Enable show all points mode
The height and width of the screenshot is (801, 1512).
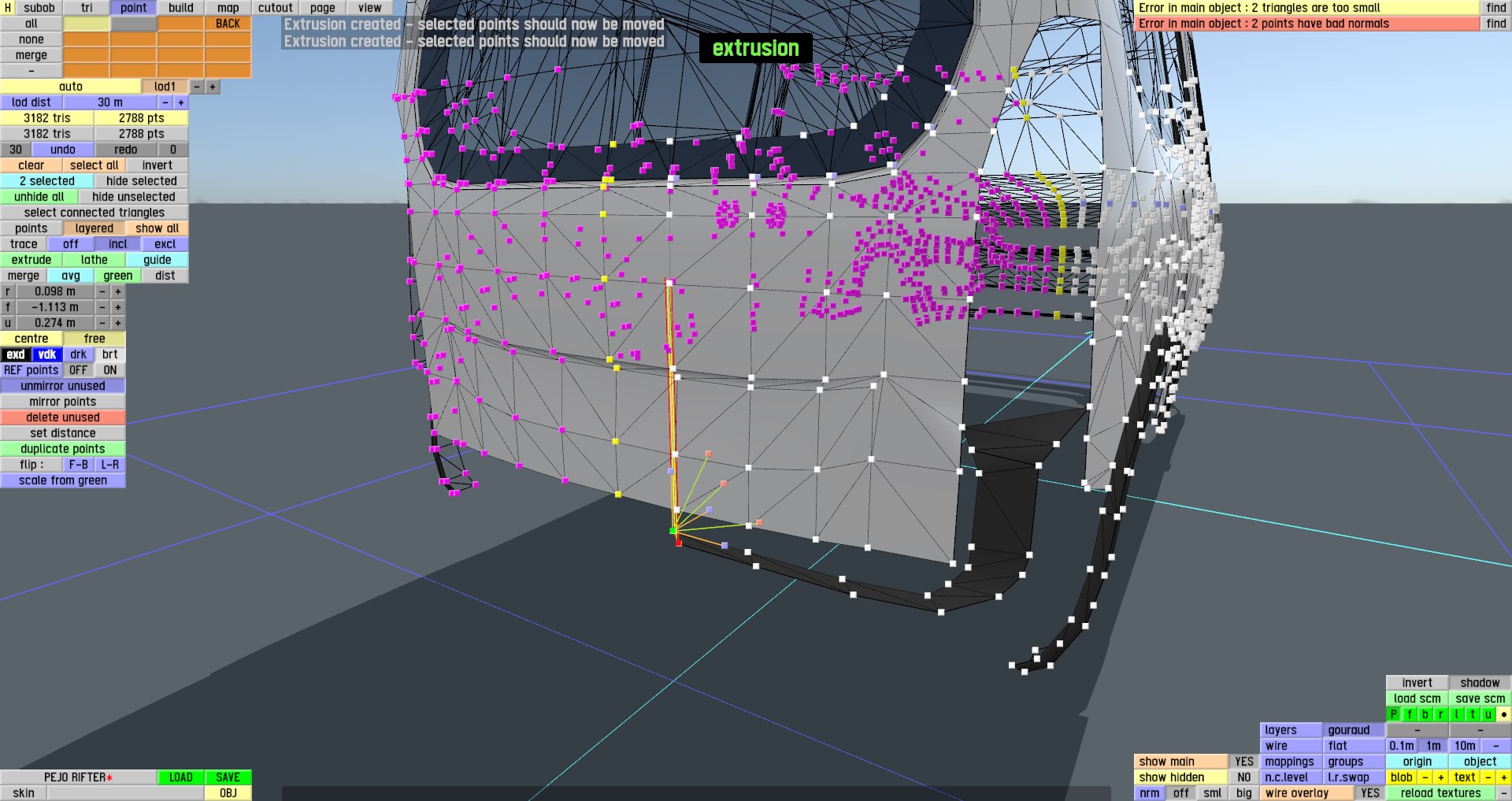[157, 228]
